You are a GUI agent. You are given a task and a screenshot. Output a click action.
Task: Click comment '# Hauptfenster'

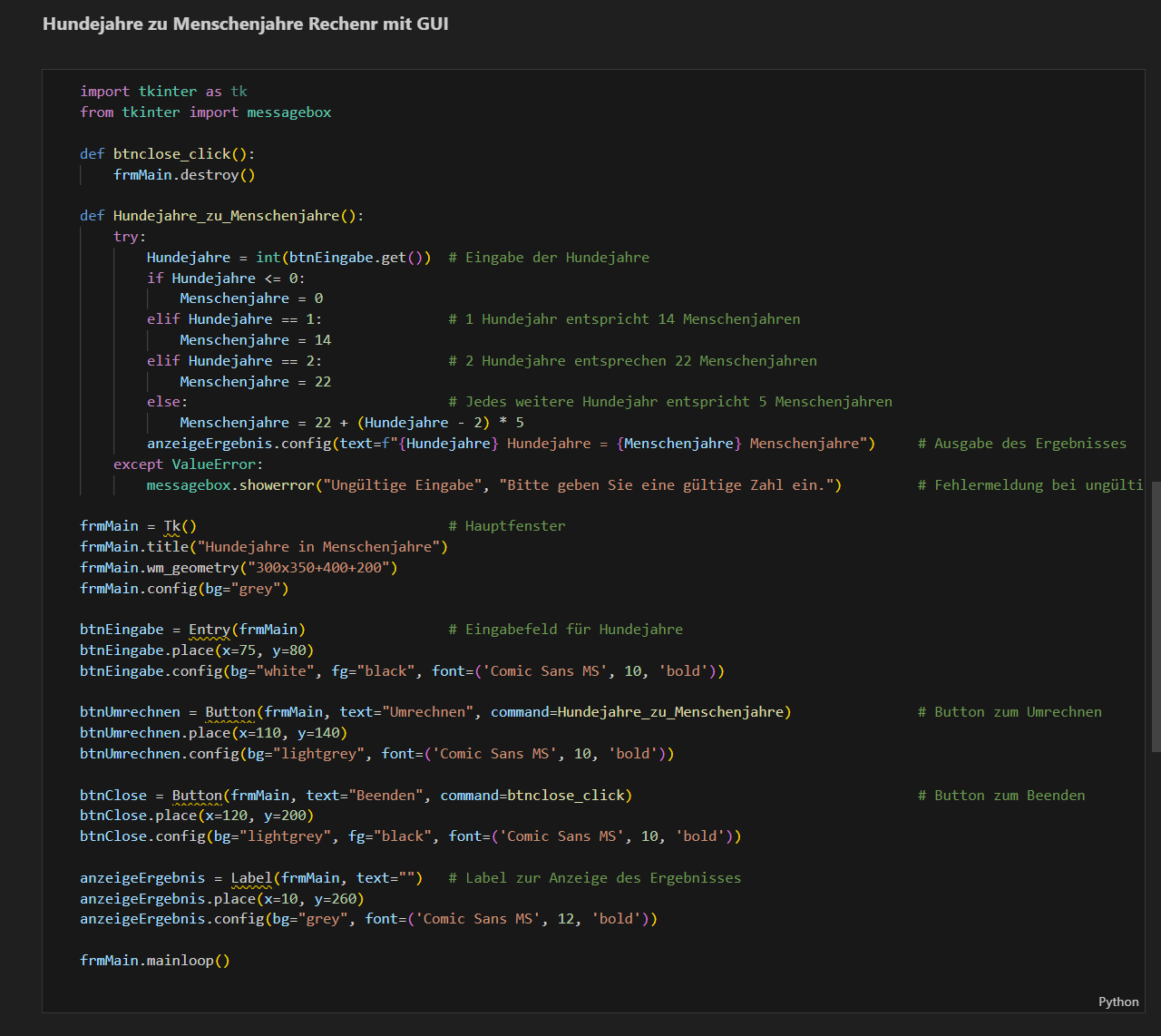tap(507, 526)
